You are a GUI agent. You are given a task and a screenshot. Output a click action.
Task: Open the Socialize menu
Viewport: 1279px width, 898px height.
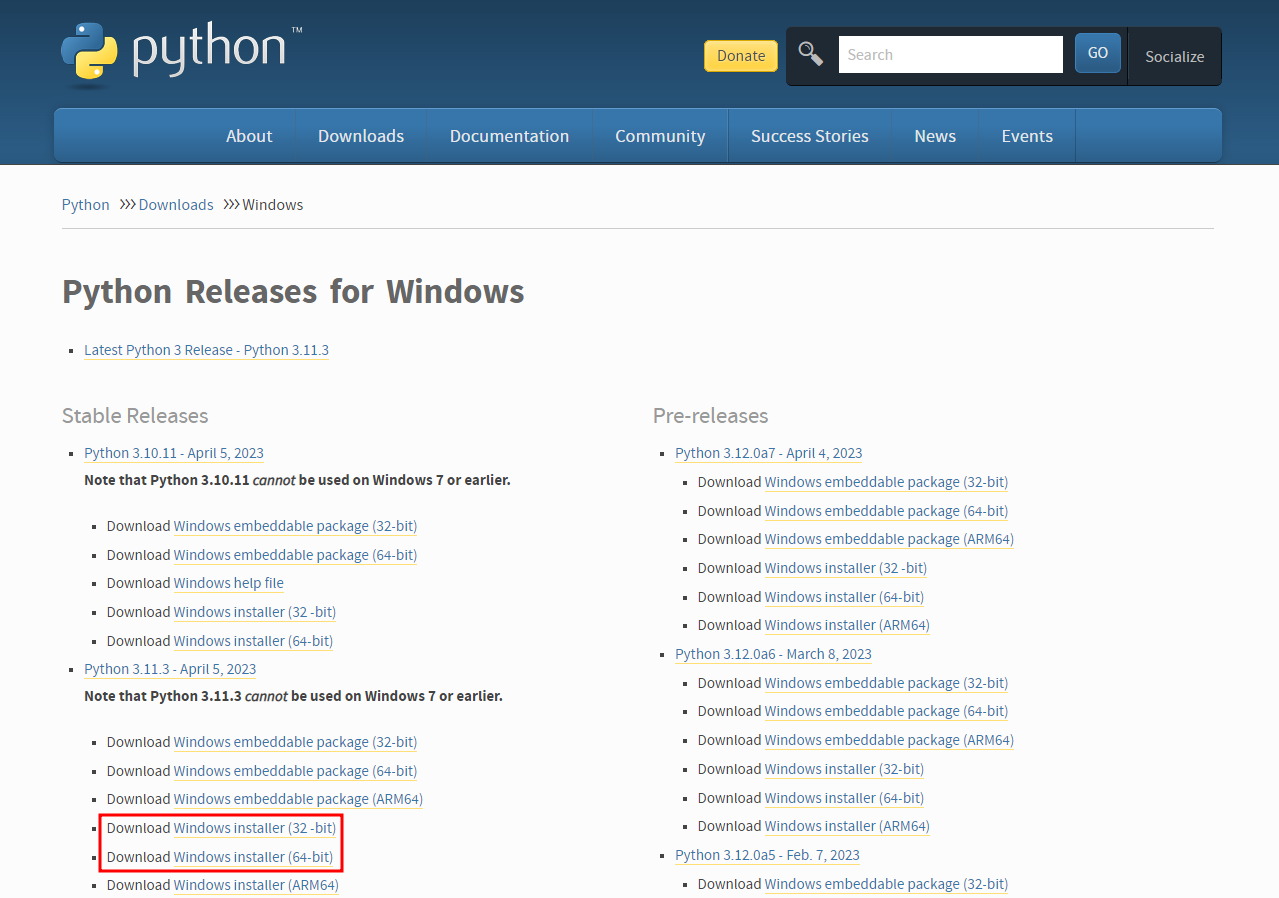click(x=1175, y=57)
